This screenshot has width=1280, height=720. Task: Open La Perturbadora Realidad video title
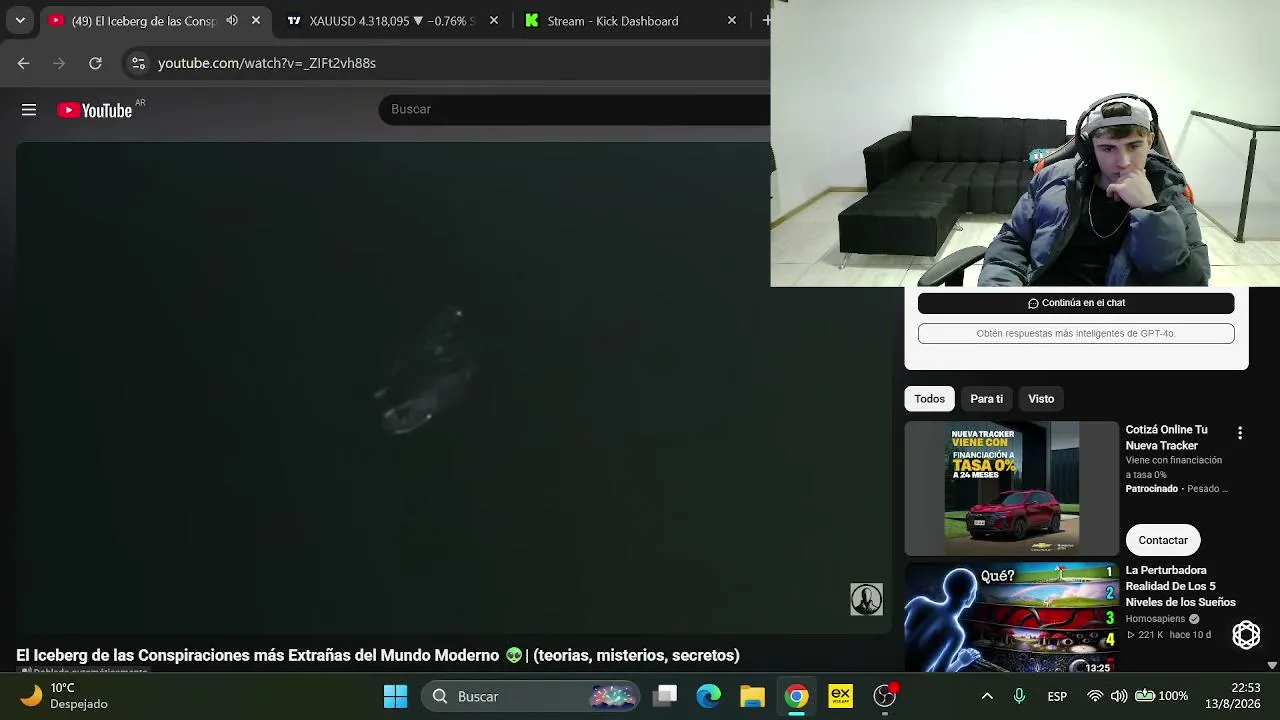tap(1181, 586)
